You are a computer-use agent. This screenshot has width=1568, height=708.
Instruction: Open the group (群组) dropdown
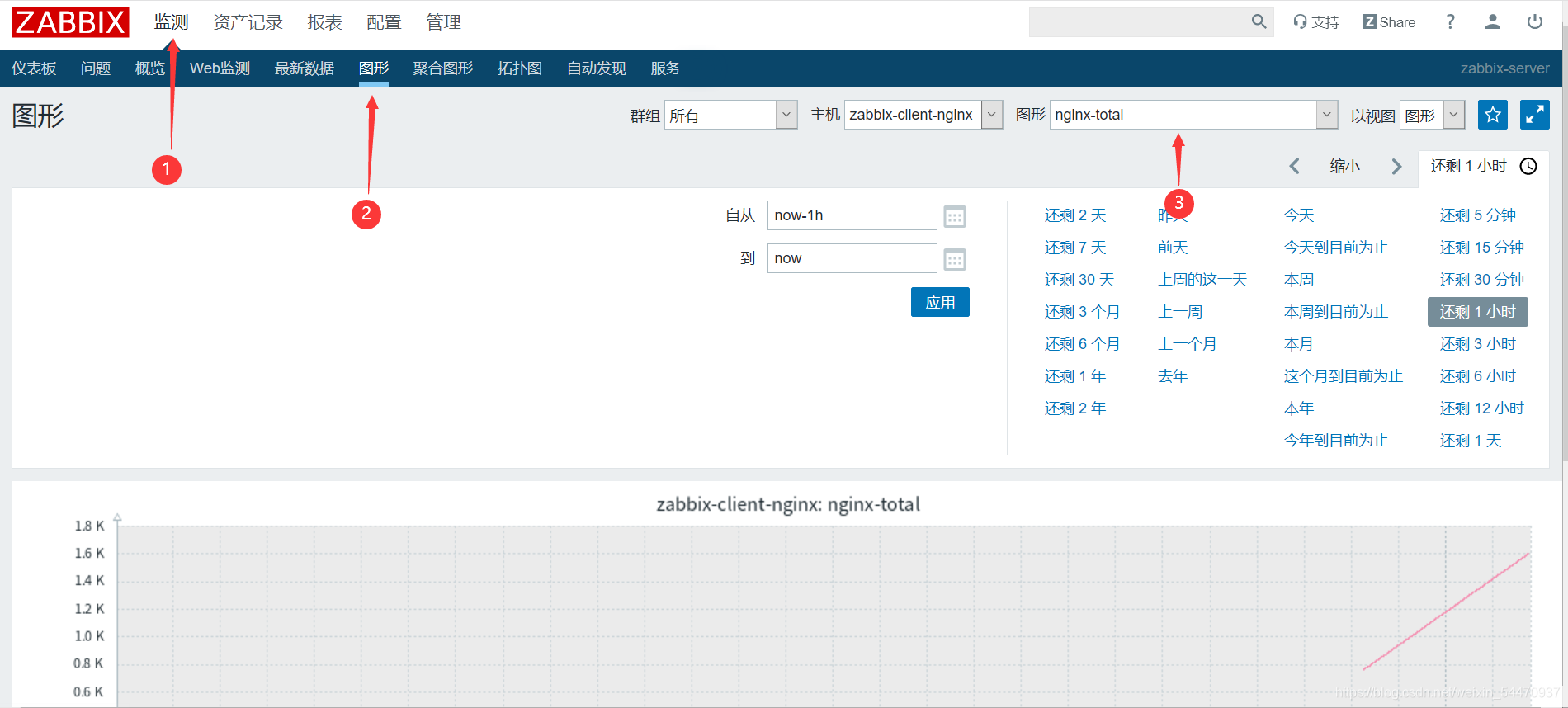click(731, 115)
